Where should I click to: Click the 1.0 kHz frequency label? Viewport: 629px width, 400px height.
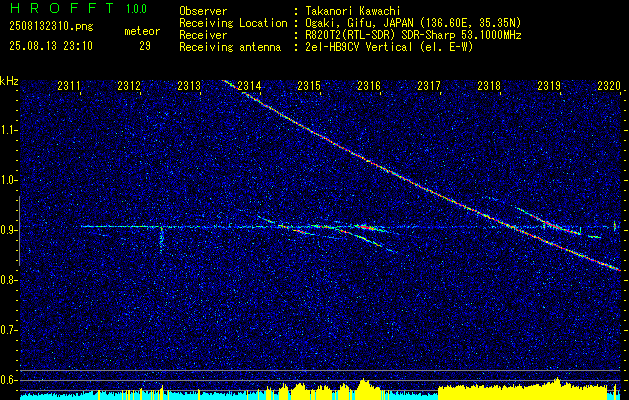8,180
